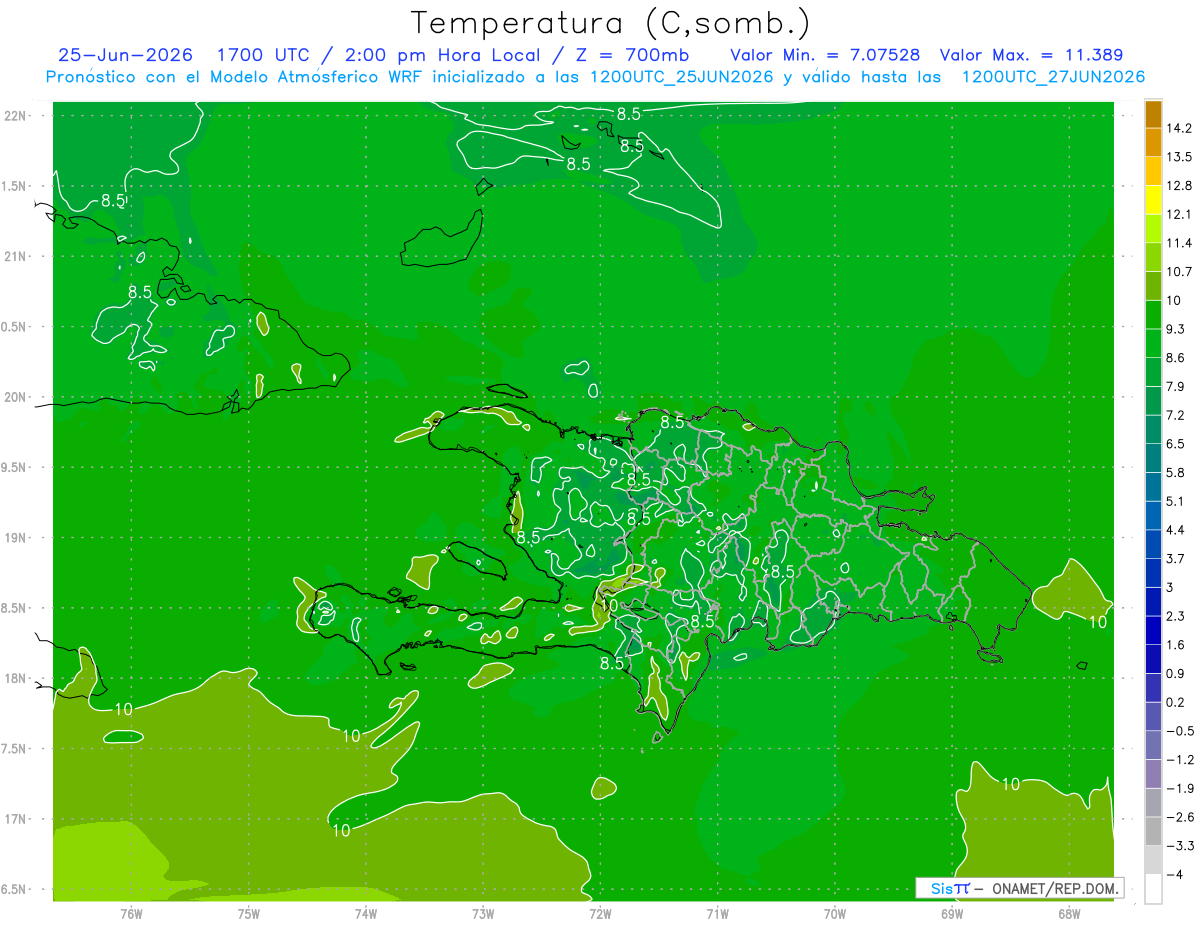This screenshot has width=1200, height=927.
Task: Select the '17N' latitude axis label
Action: click(17, 819)
